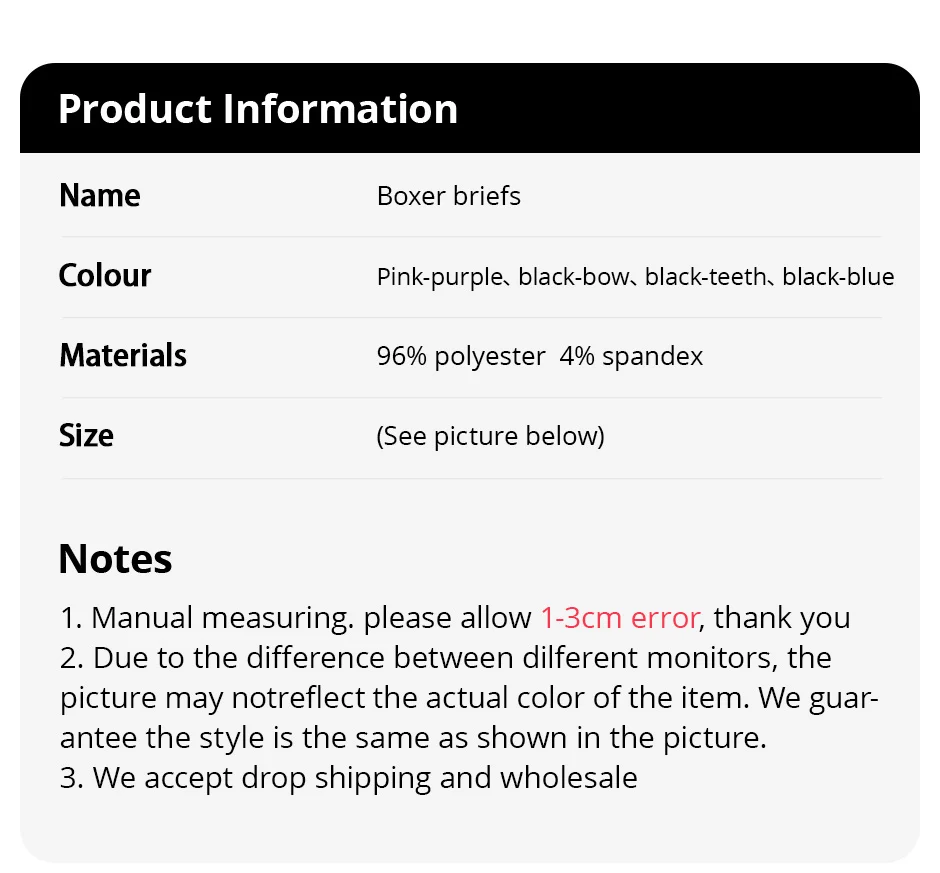Viewport: 940px width, 873px height.
Task: Select the black-bow colour option text
Action: pos(573,277)
